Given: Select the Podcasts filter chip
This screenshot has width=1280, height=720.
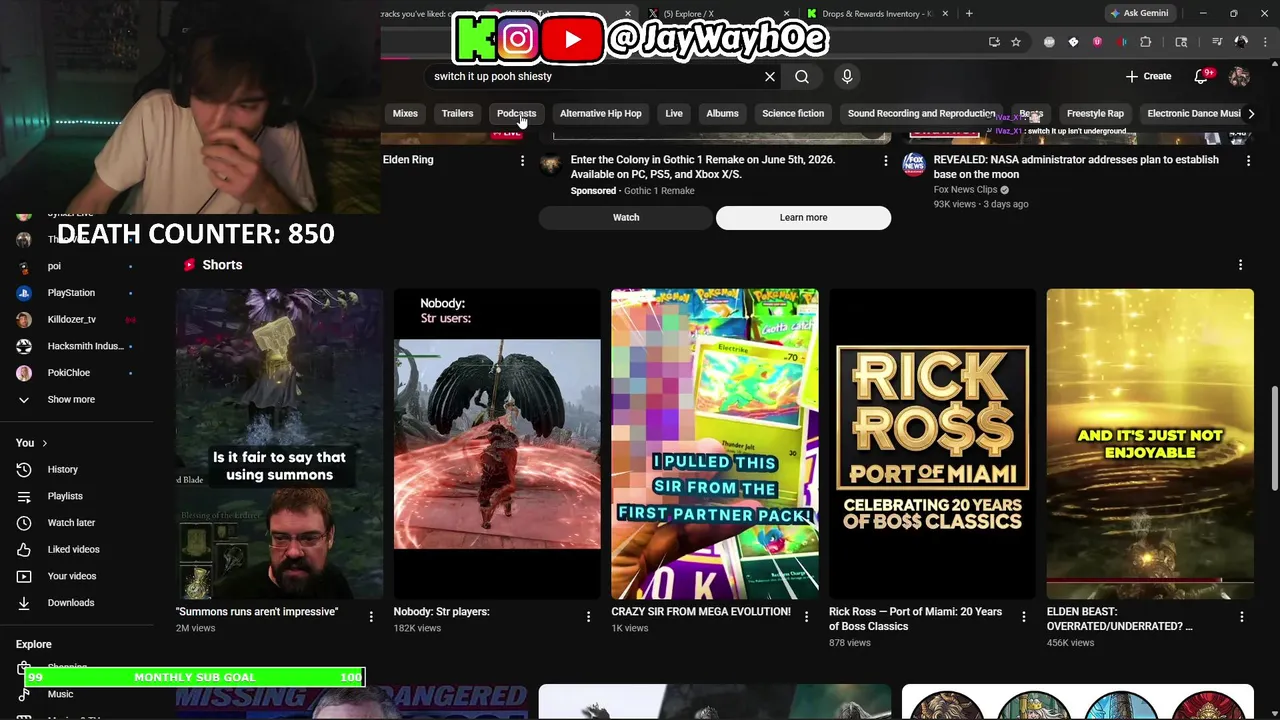Looking at the screenshot, I should tap(516, 113).
